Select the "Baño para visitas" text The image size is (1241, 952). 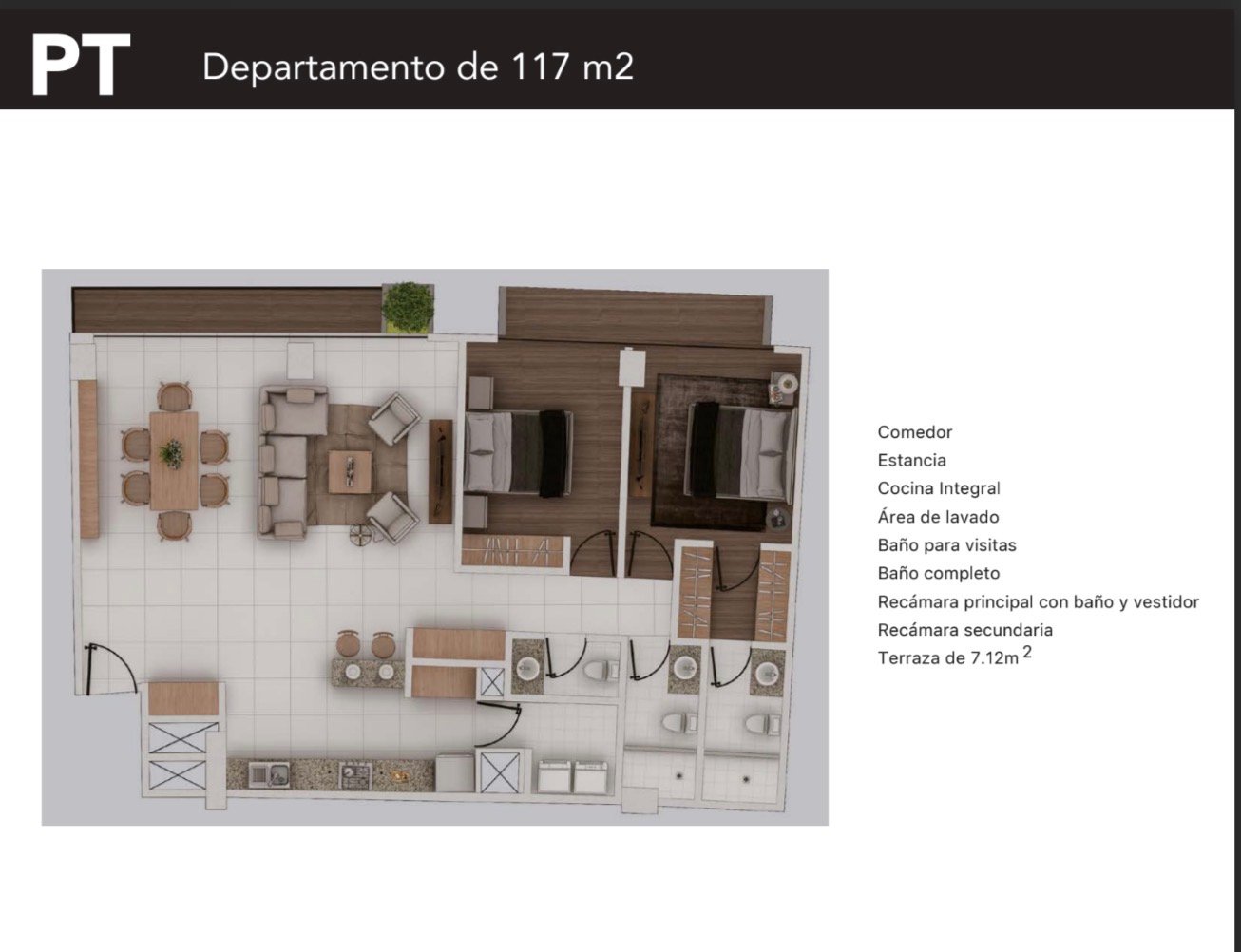click(946, 545)
